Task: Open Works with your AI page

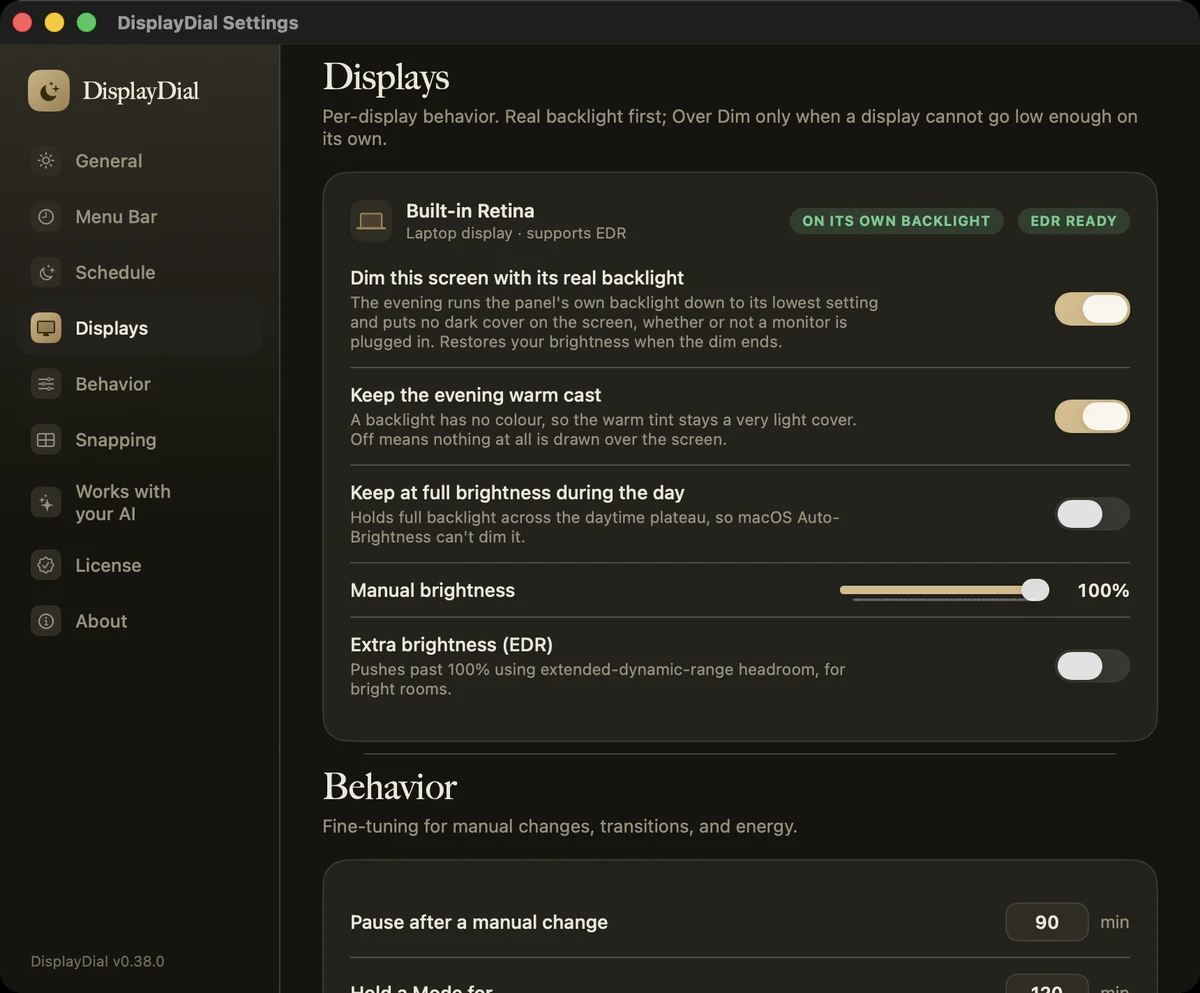Action: 140,503
